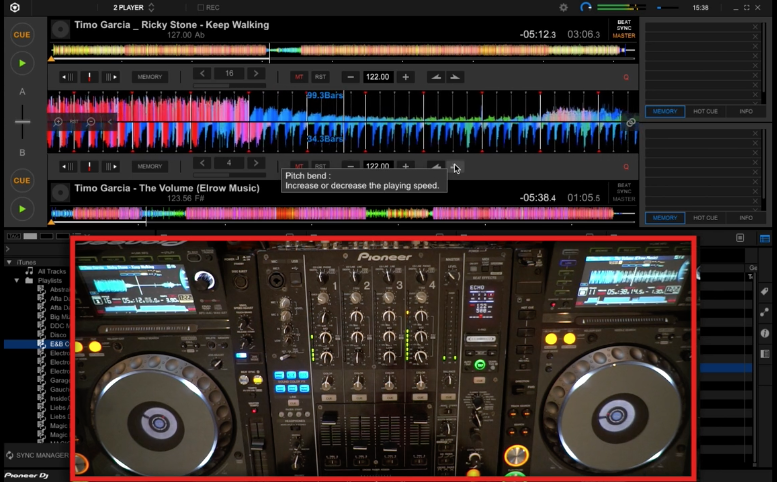
Task: Toggle MT master tempo on Keep Walking deck
Action: click(299, 77)
